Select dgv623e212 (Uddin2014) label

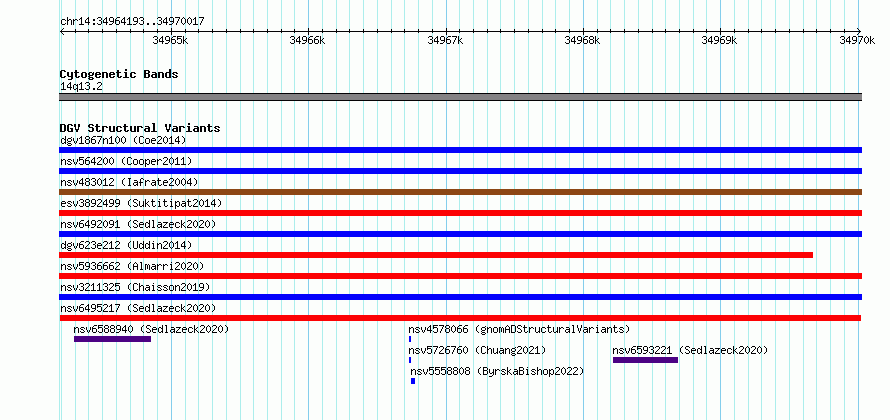coord(126,245)
